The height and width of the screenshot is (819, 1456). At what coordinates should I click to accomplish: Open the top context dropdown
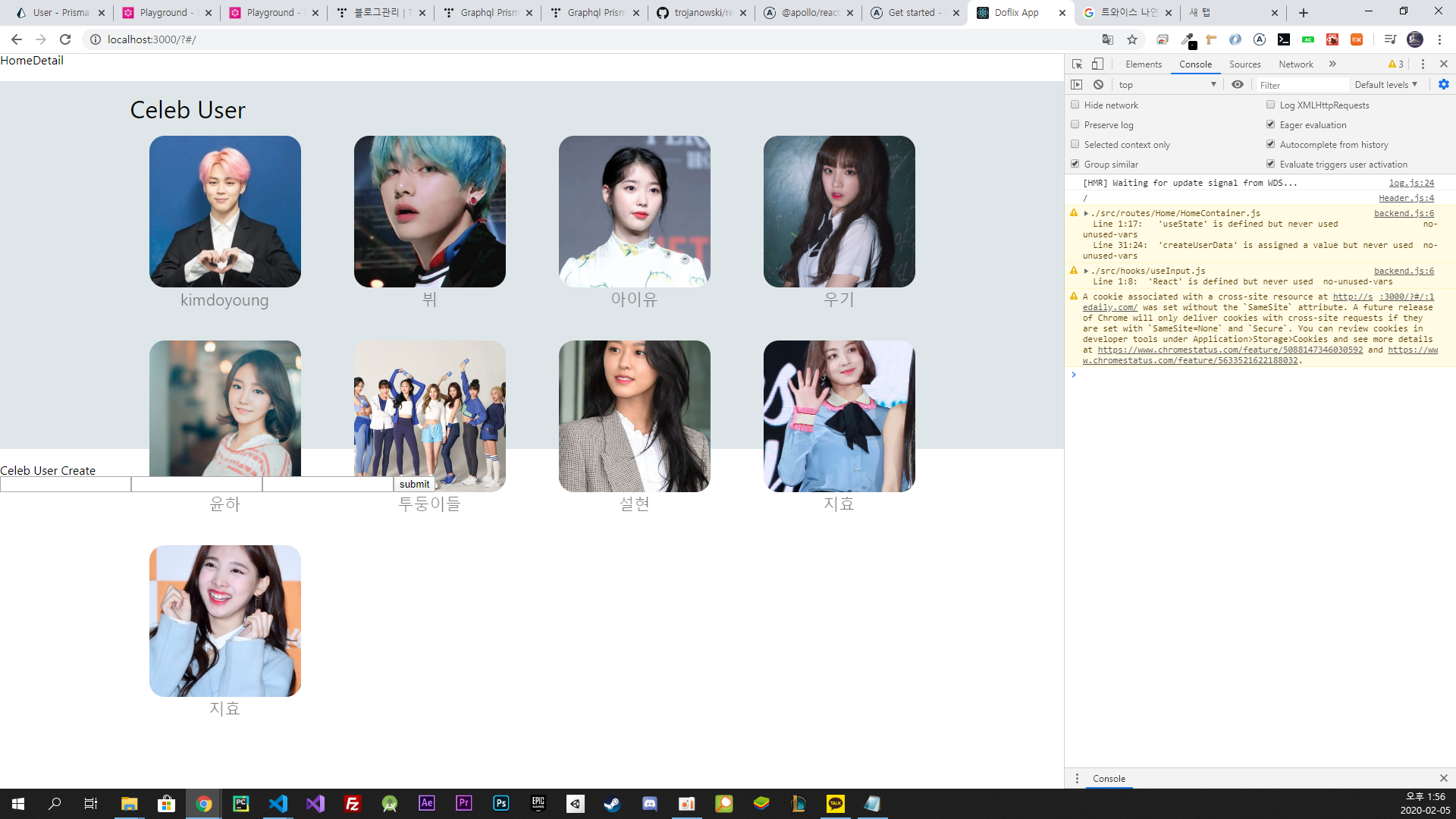(1166, 85)
